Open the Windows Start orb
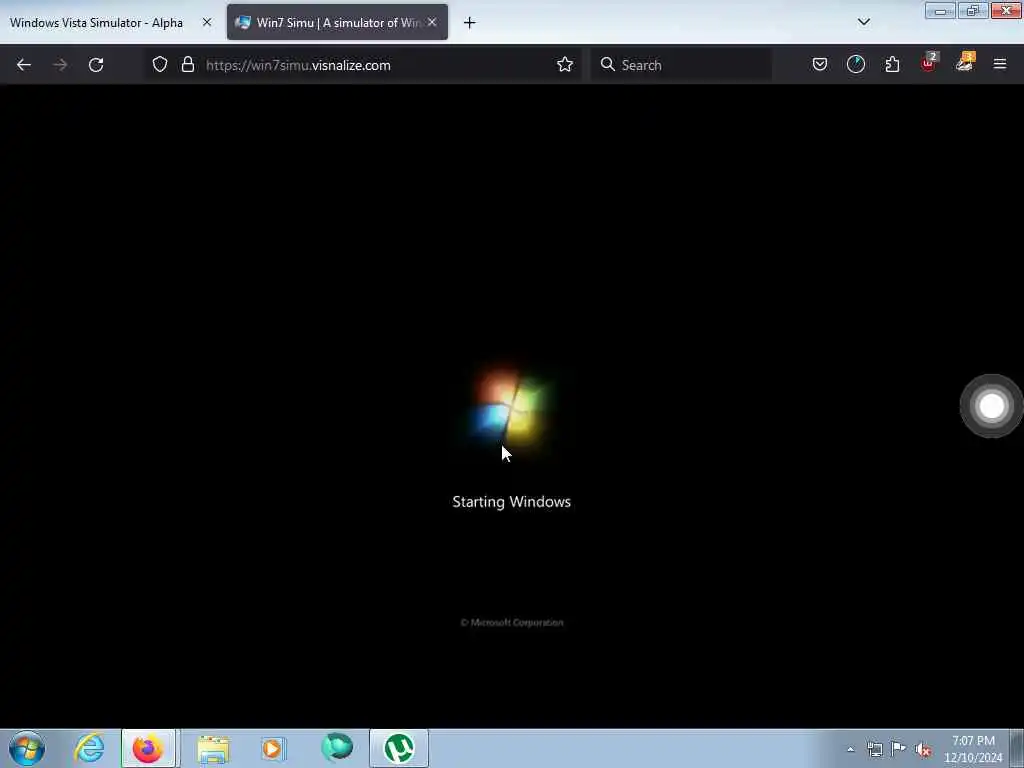The height and width of the screenshot is (768, 1024). point(27,748)
